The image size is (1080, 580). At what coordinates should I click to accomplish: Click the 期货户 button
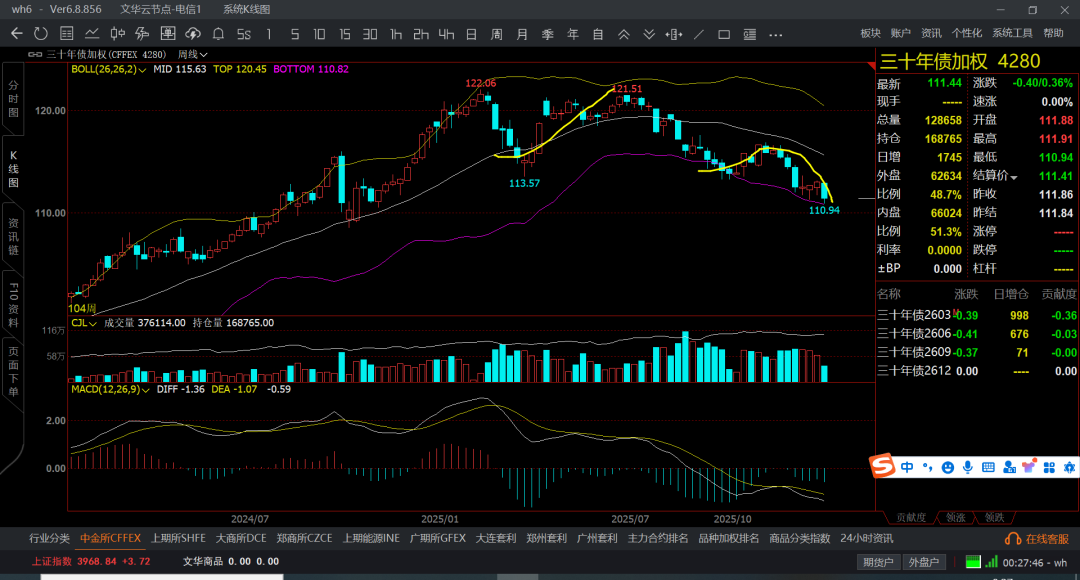point(878,563)
